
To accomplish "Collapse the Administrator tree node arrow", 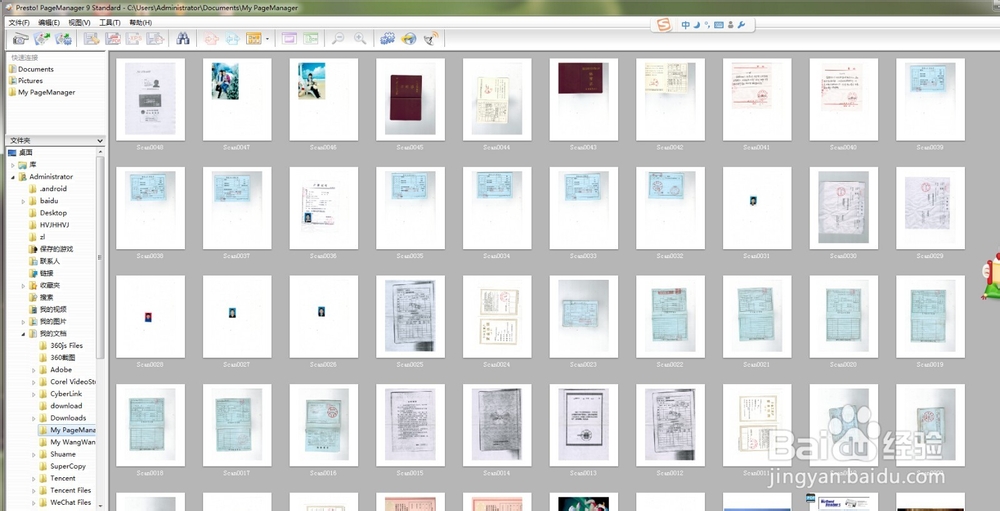I will pyautogui.click(x=13, y=177).
